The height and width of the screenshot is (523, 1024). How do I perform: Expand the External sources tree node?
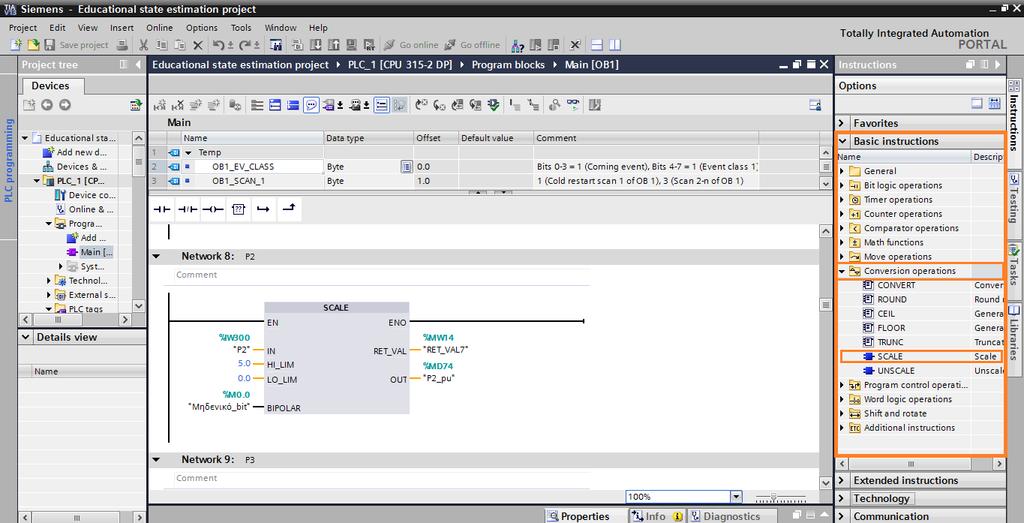point(49,295)
